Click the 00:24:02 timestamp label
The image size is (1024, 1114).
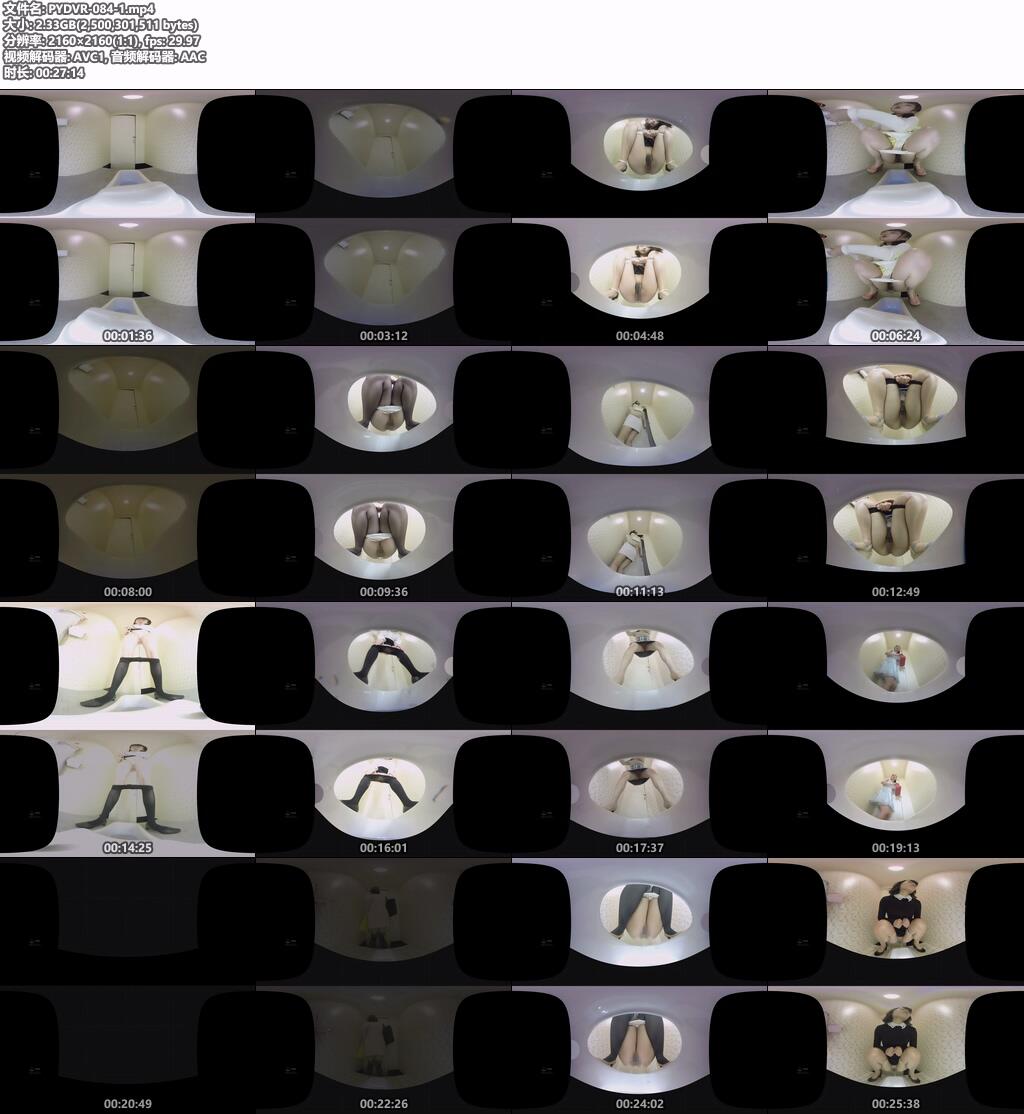click(x=640, y=1103)
